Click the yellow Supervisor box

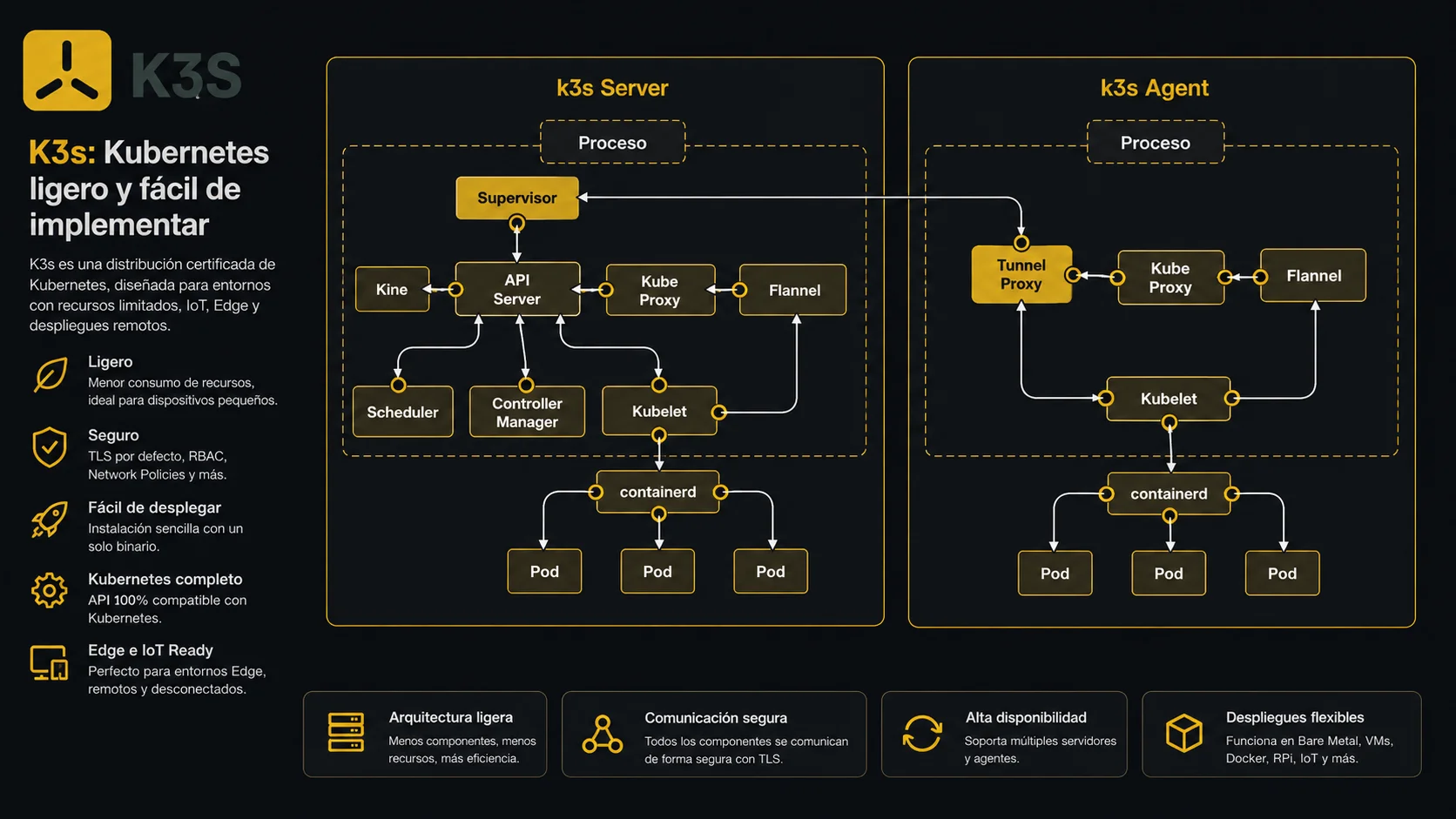click(x=517, y=198)
